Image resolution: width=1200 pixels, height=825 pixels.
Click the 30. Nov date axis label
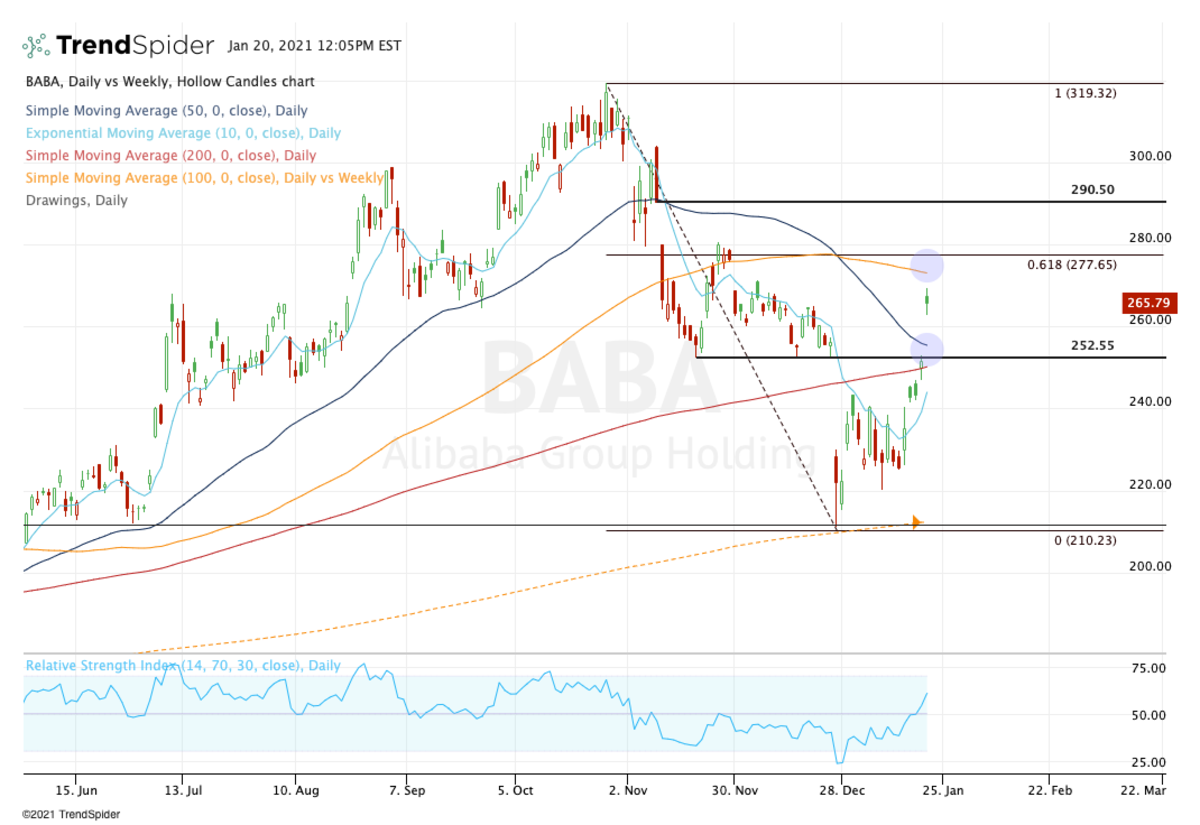[733, 790]
